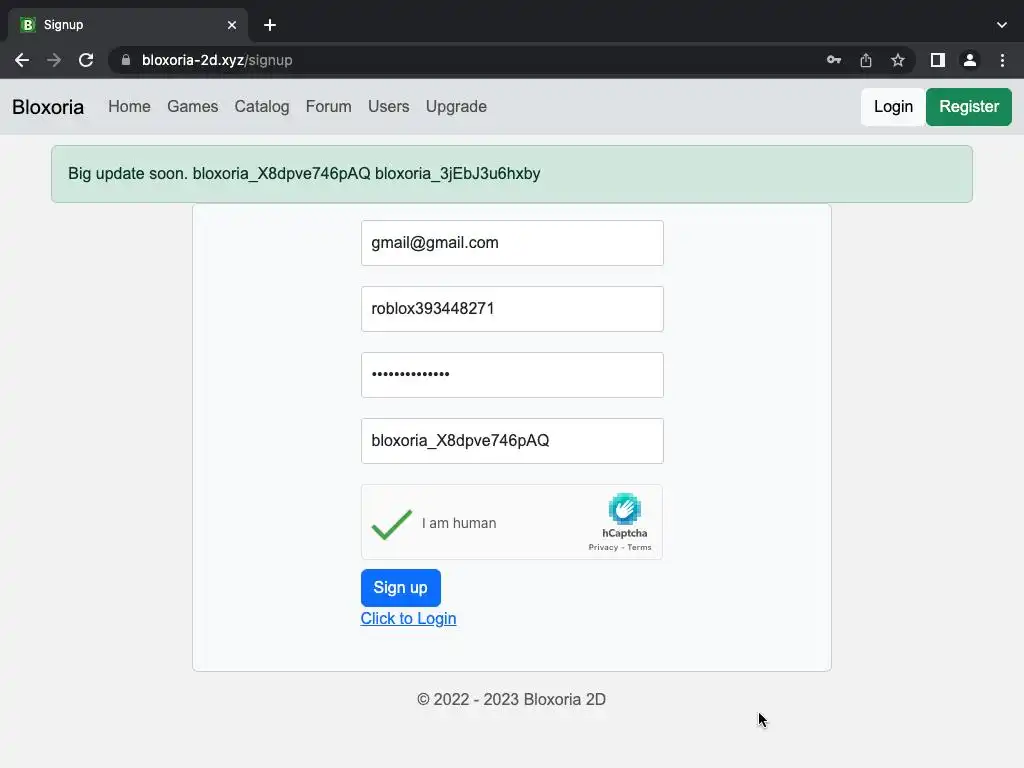Click the 'I am human' label
The image size is (1024, 768).
459,523
